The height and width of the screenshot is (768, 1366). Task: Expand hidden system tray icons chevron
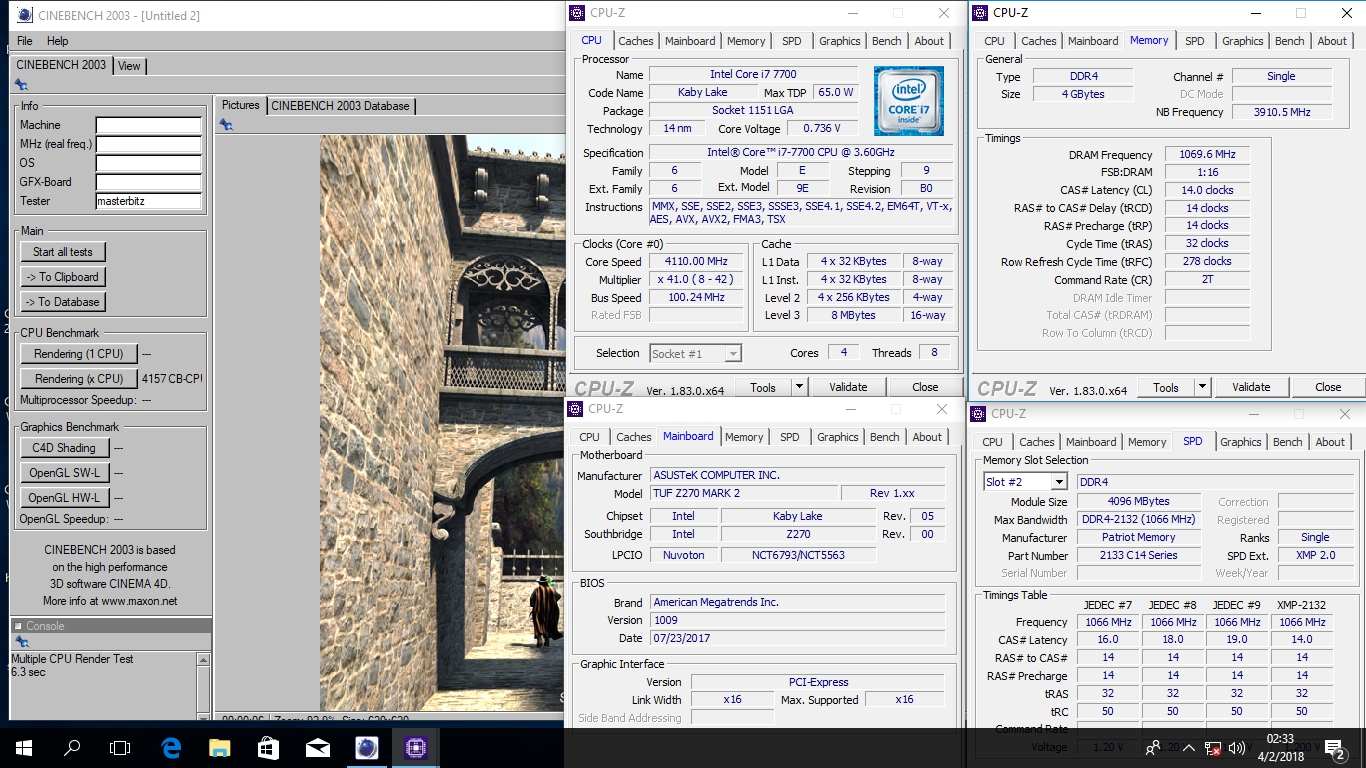click(x=1187, y=747)
